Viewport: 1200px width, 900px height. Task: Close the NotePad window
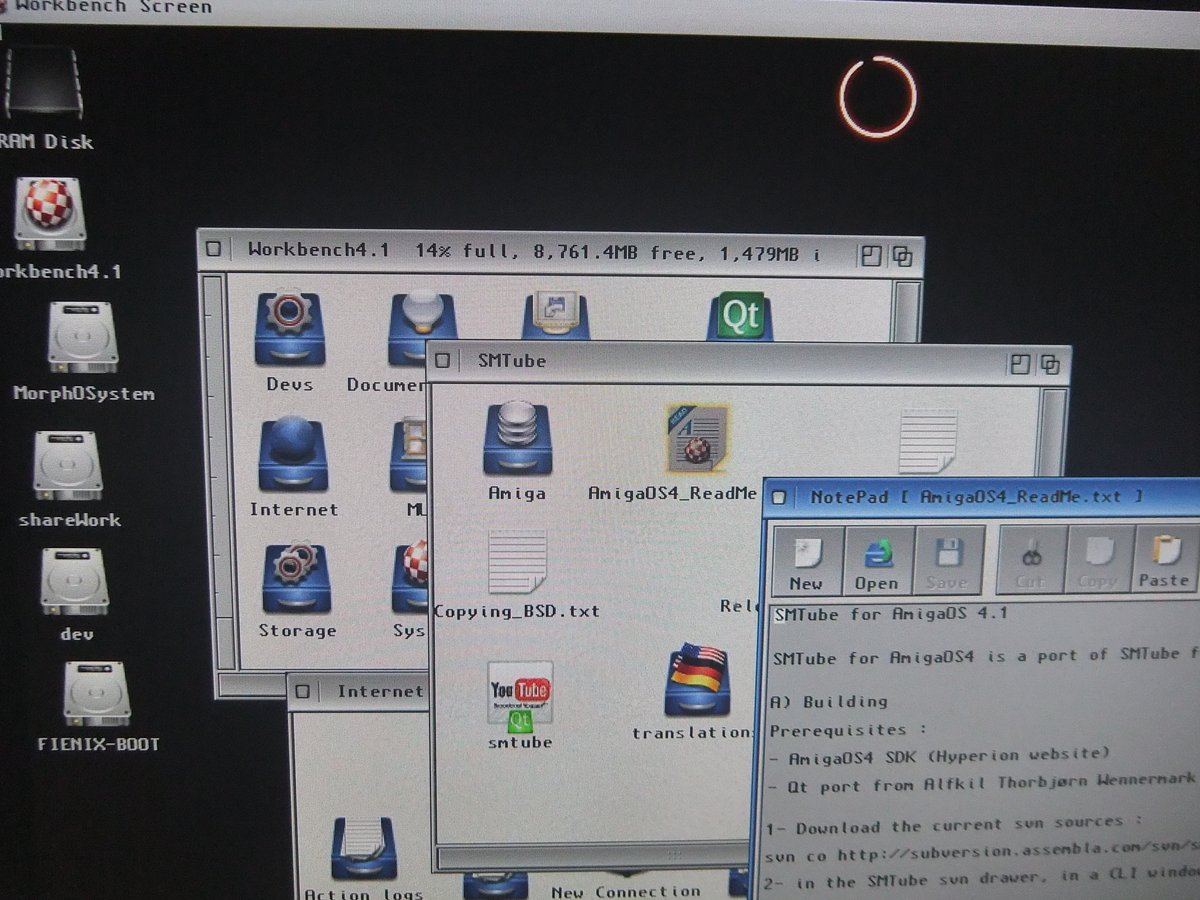[x=779, y=498]
